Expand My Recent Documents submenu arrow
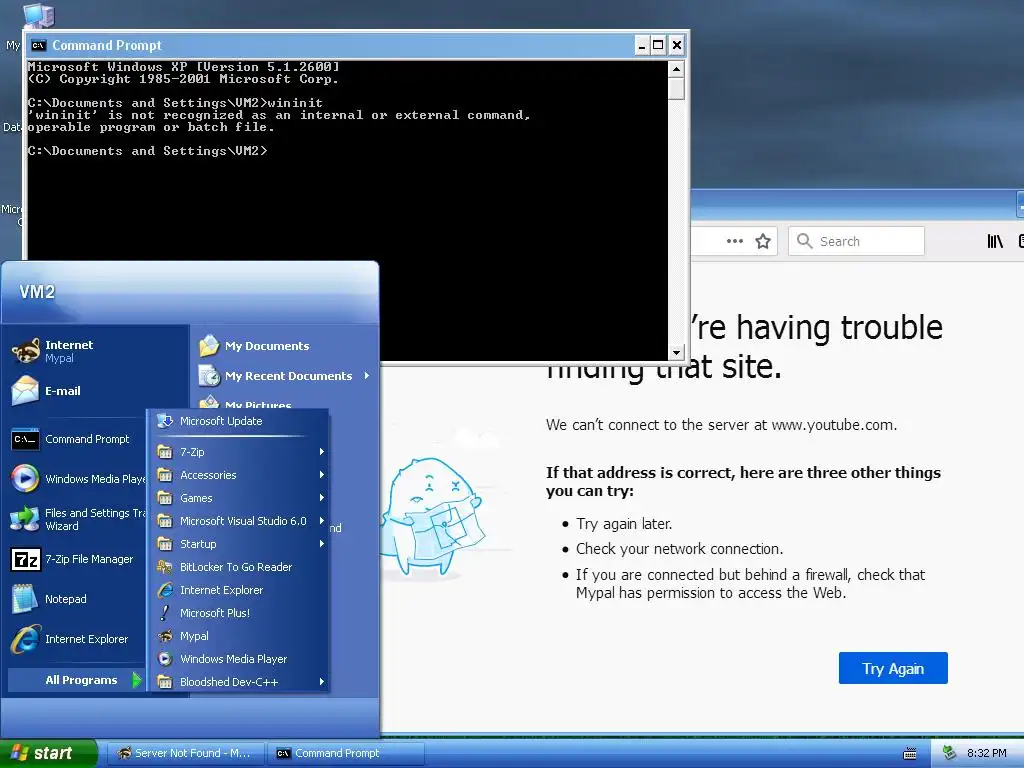Viewport: 1024px width, 768px height. click(x=367, y=376)
